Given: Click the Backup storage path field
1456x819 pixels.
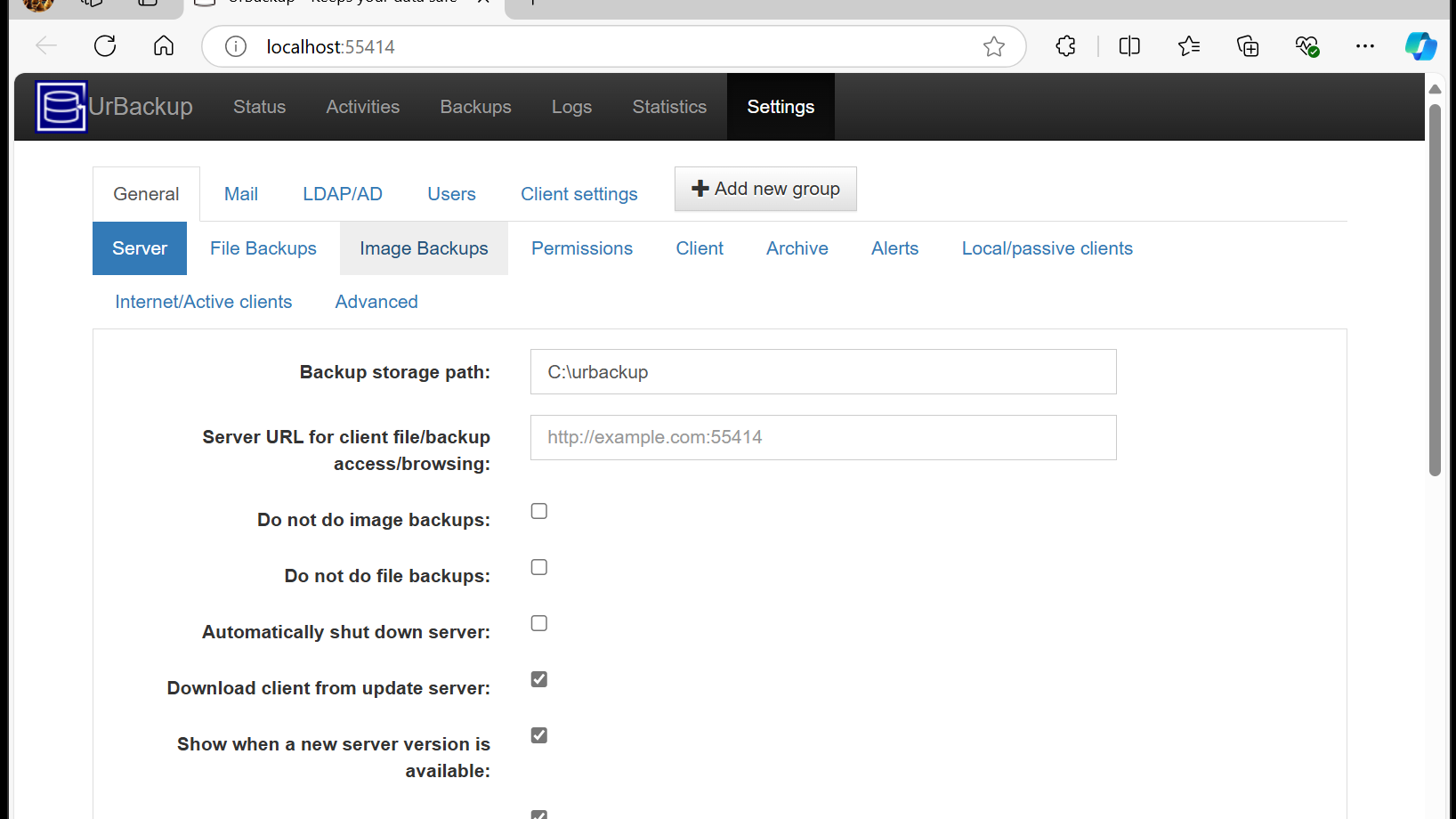Looking at the screenshot, I should tap(823, 372).
